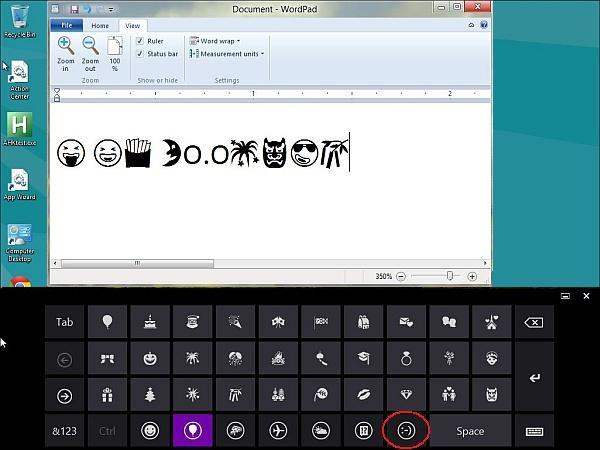600x450 pixels.
Task: Tap the party popper emoji key
Action: coord(235,322)
